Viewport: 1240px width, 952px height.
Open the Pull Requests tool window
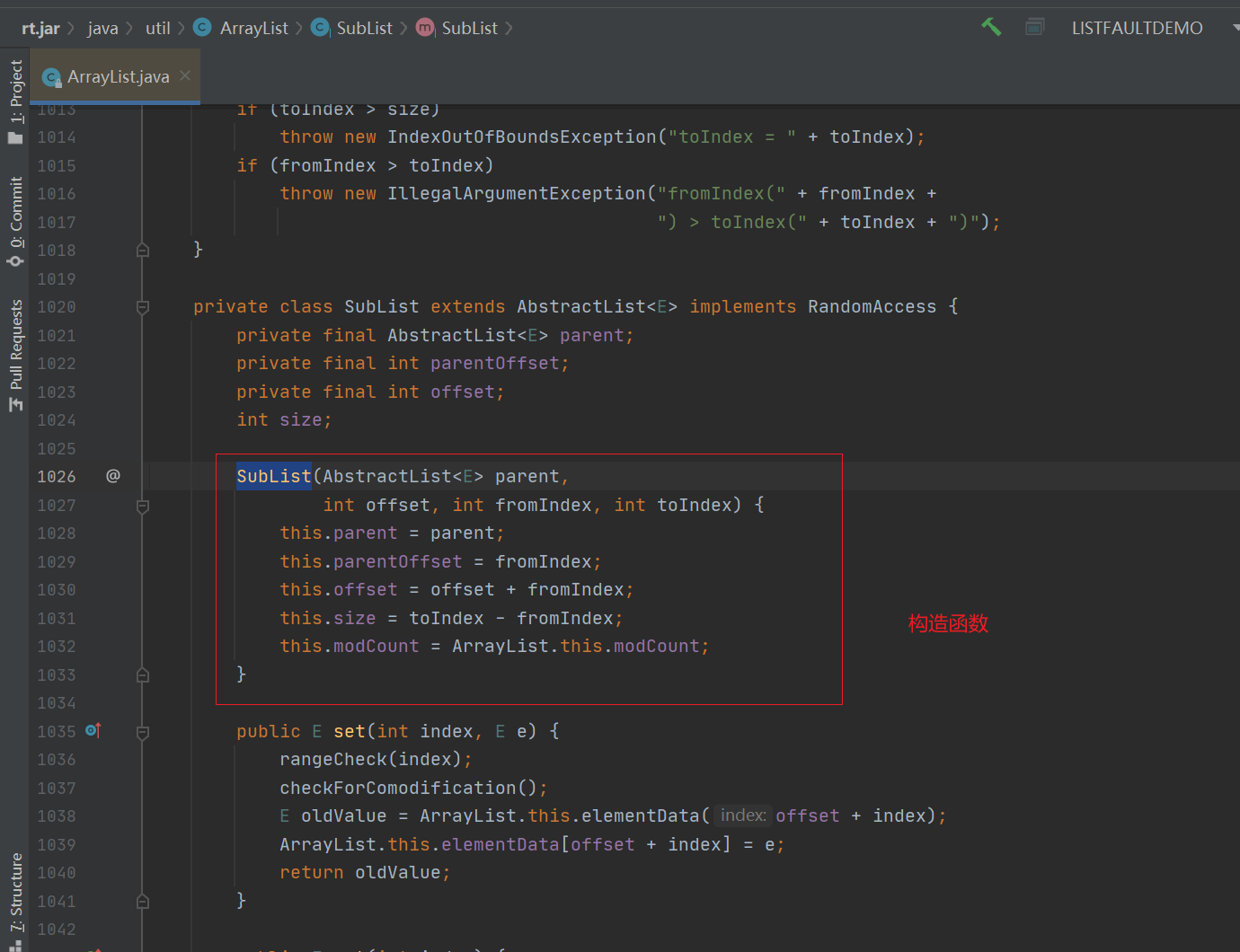click(15, 356)
